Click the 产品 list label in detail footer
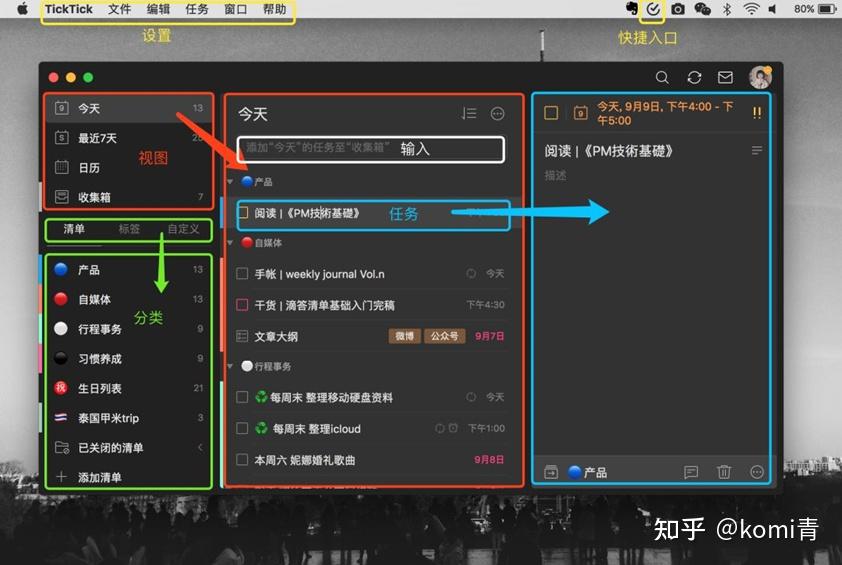Screen dimensions: 842x565 596,473
